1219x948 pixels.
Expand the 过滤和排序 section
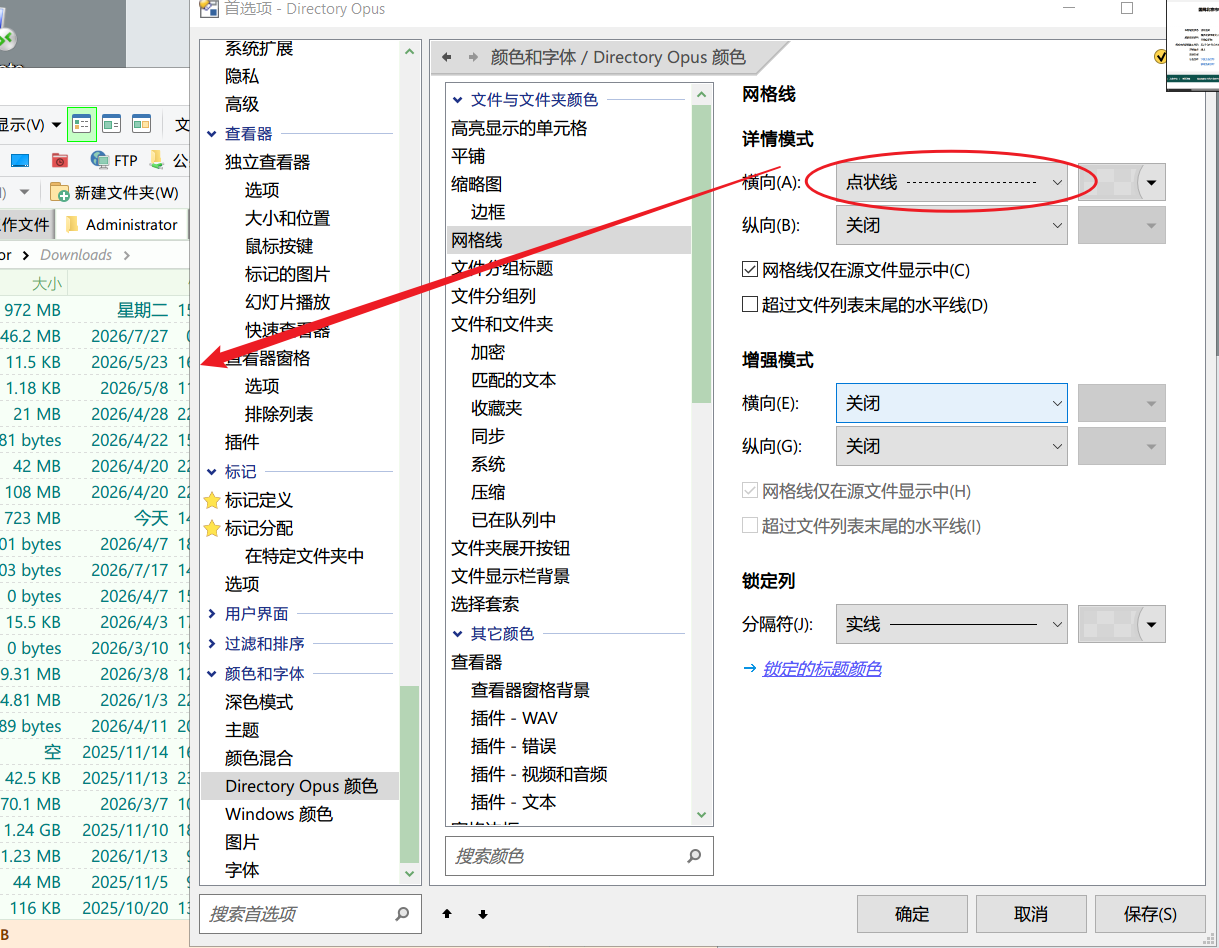(x=212, y=643)
